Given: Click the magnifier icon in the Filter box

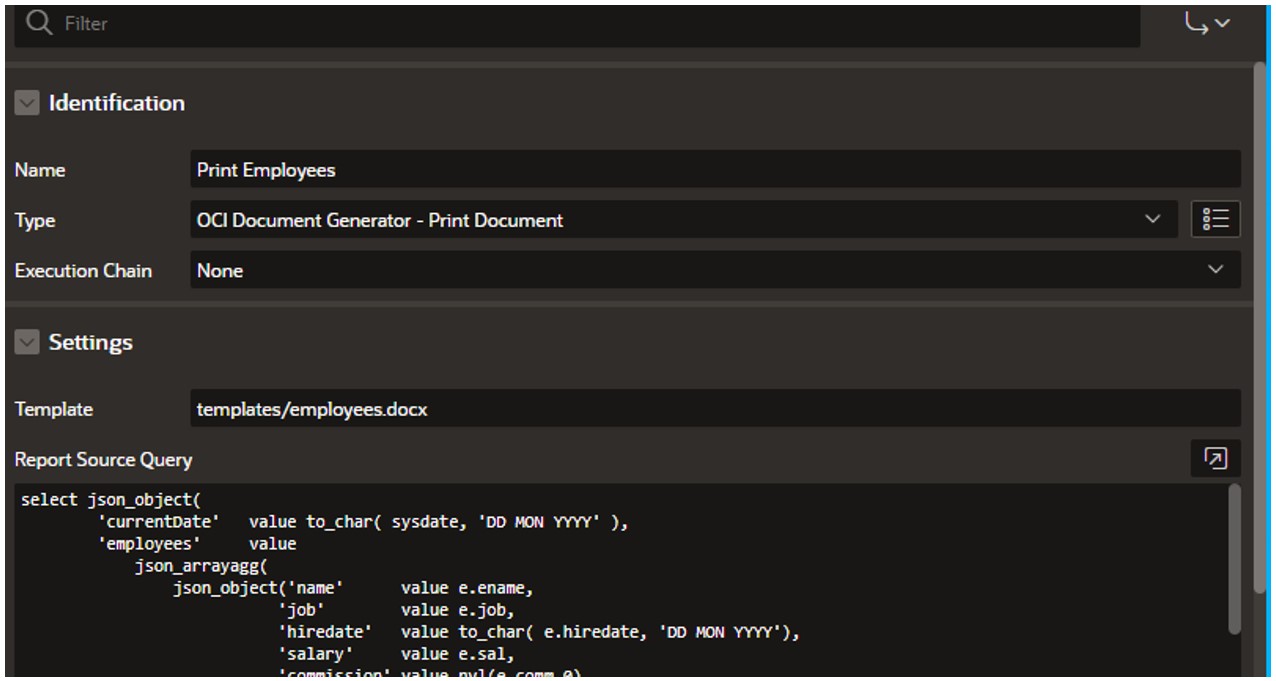Looking at the screenshot, I should (39, 23).
